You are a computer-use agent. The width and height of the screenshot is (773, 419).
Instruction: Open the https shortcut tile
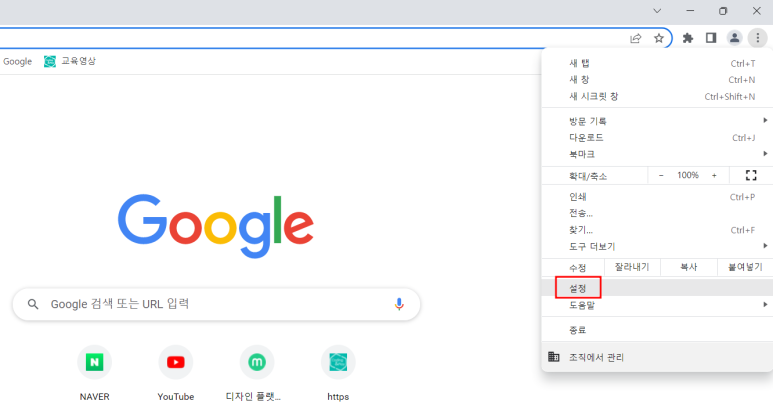pyautogui.click(x=338, y=373)
